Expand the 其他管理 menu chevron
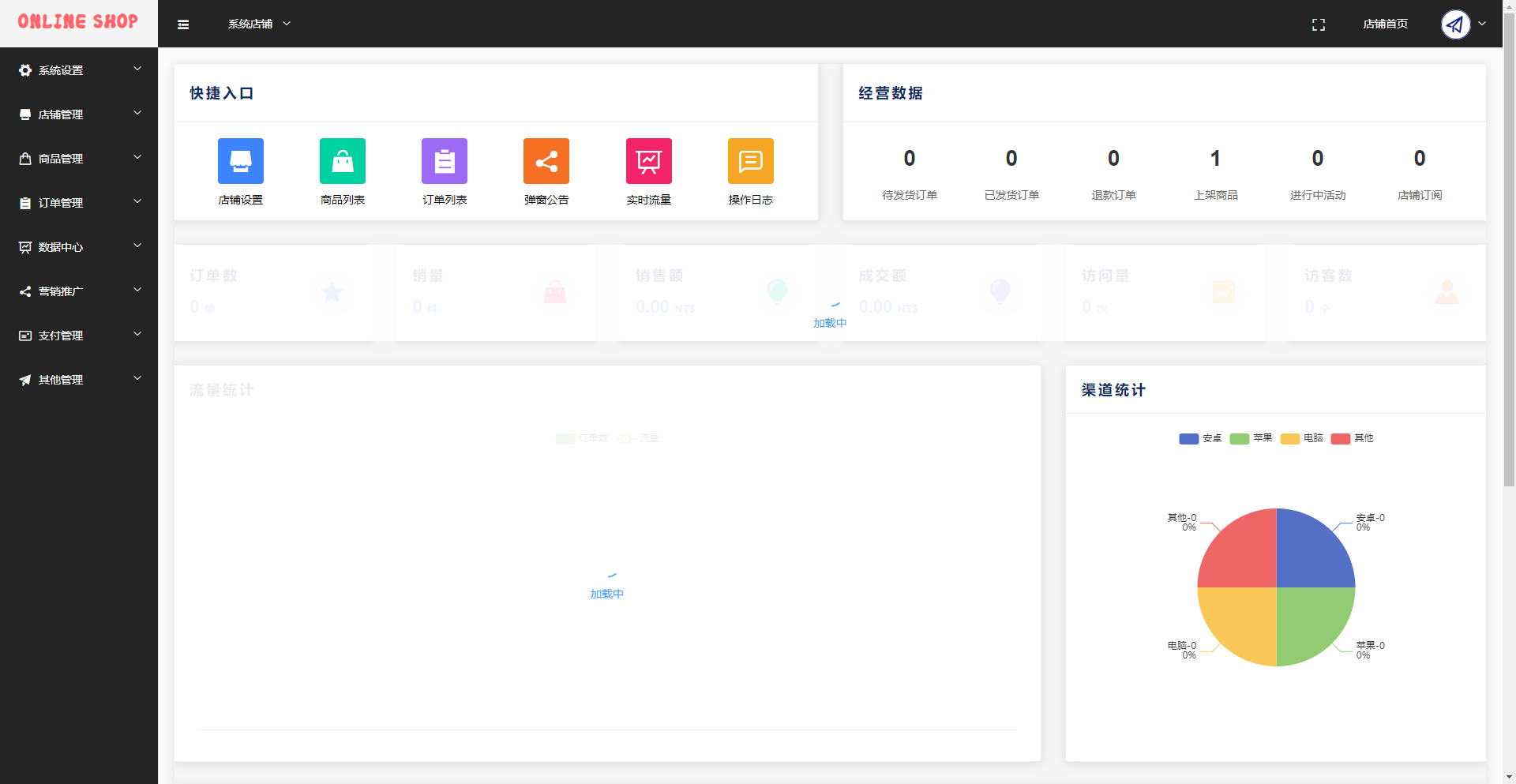This screenshot has height=784, width=1516. coord(137,378)
